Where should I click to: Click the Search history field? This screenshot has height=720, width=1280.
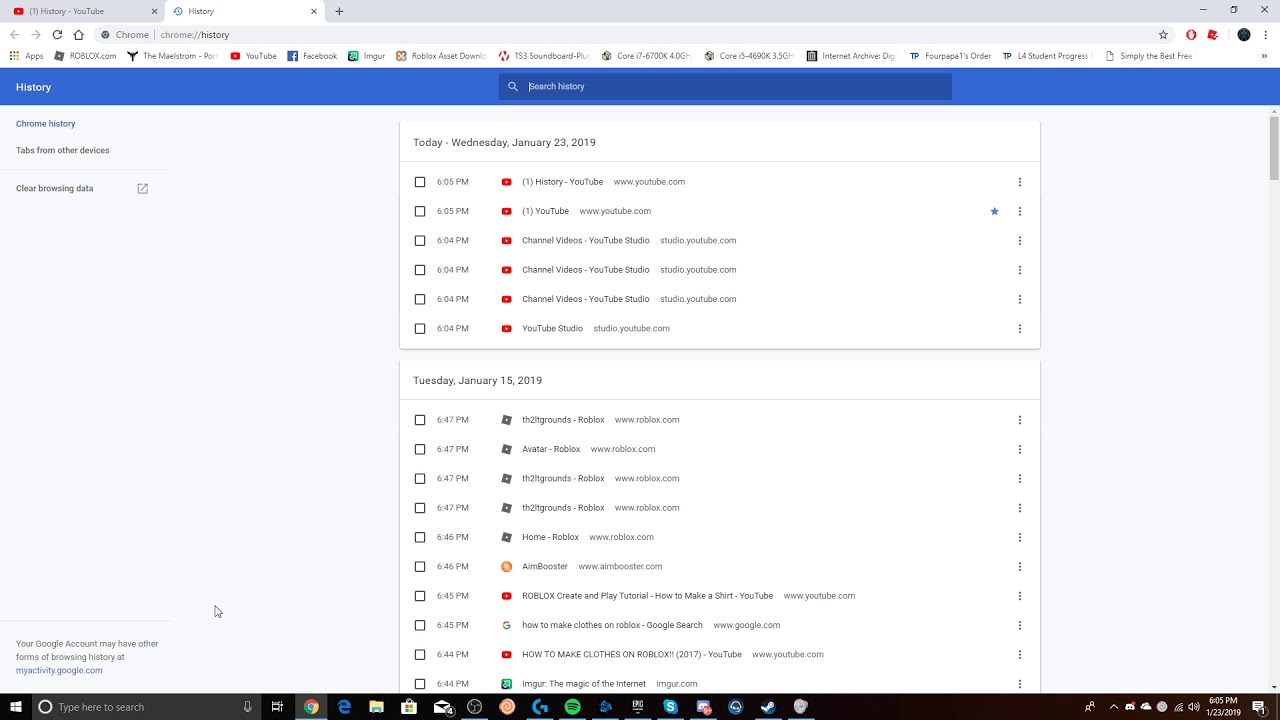pyautogui.click(x=725, y=86)
